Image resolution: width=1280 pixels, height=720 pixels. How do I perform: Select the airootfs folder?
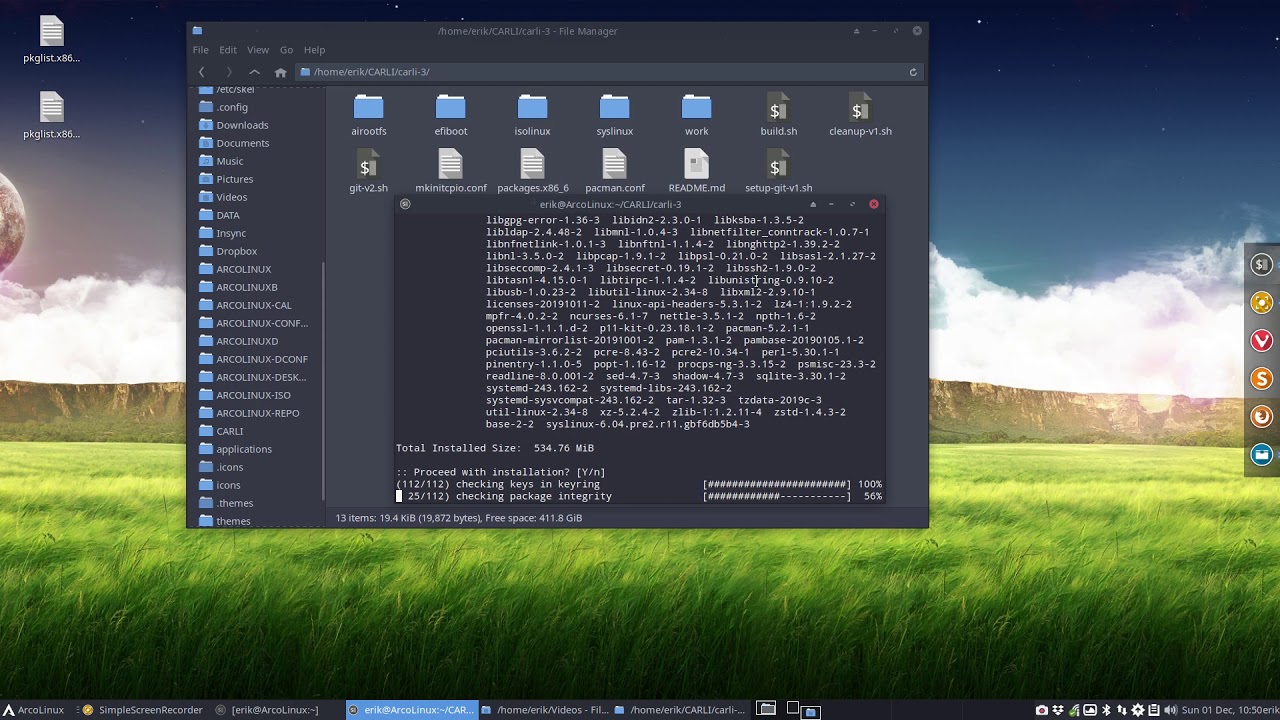[x=369, y=115]
